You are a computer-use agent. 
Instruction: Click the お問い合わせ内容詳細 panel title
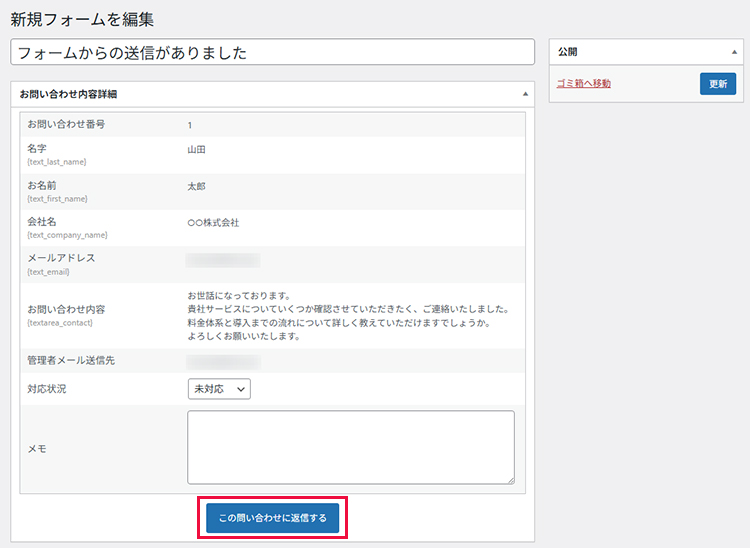pos(68,94)
